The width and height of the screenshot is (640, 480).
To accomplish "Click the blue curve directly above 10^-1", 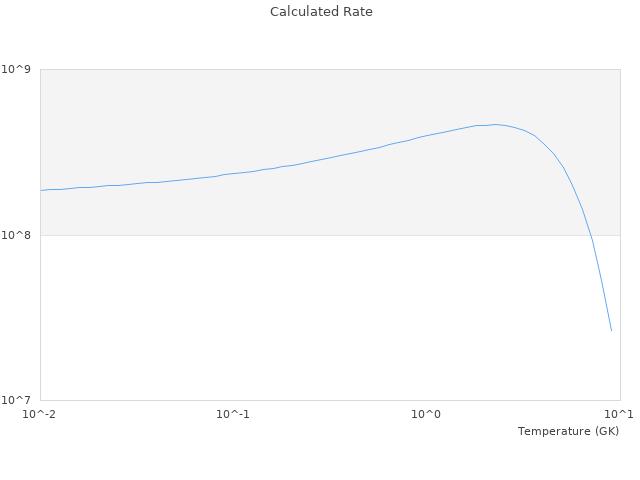I will [x=233, y=173].
